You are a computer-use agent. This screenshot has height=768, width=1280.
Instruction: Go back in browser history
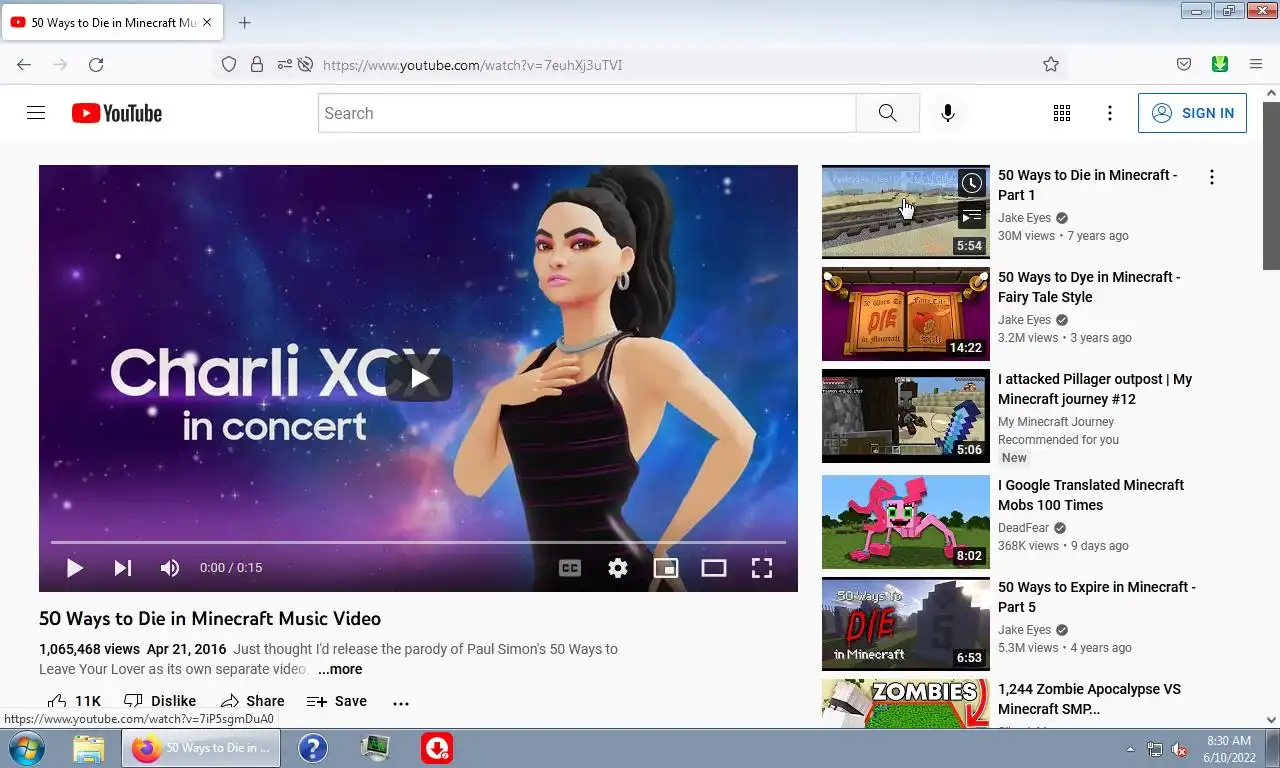coord(24,65)
